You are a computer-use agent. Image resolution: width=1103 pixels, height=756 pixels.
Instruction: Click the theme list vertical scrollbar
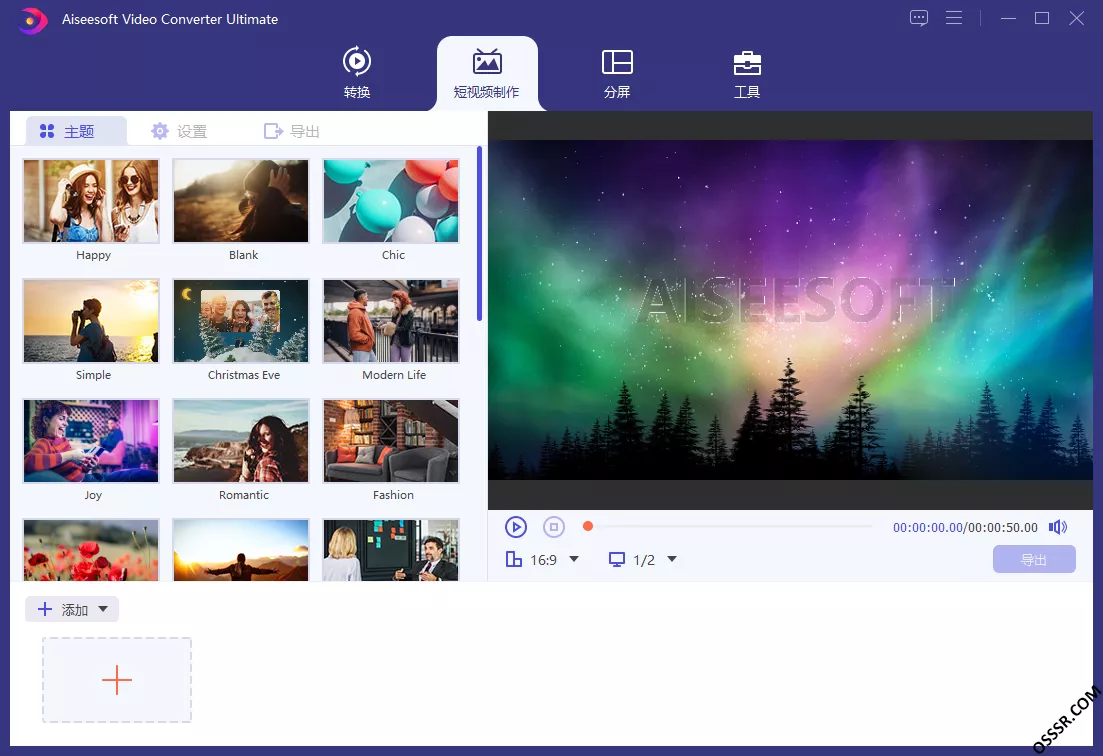[479, 233]
